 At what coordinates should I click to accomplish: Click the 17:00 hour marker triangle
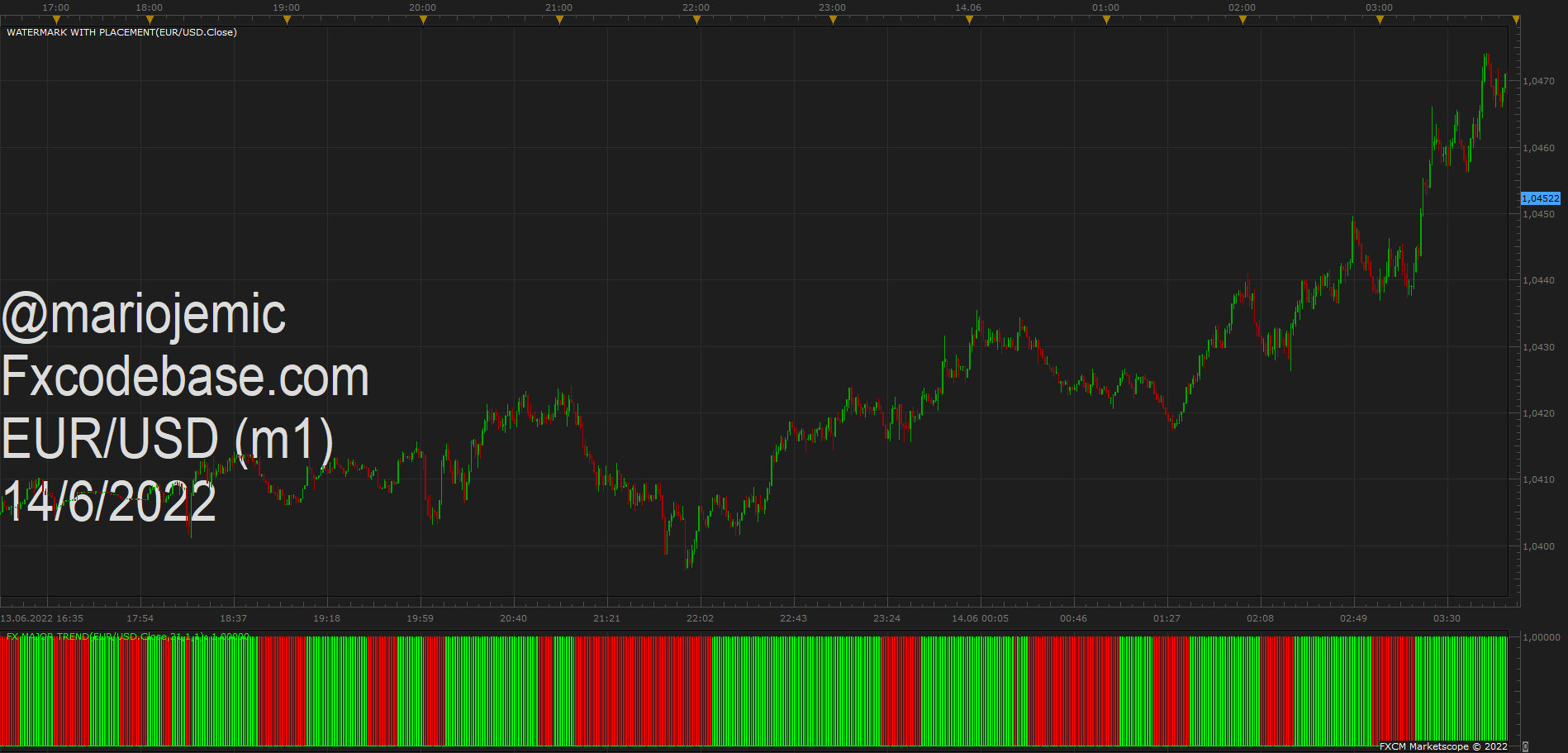pos(56,20)
